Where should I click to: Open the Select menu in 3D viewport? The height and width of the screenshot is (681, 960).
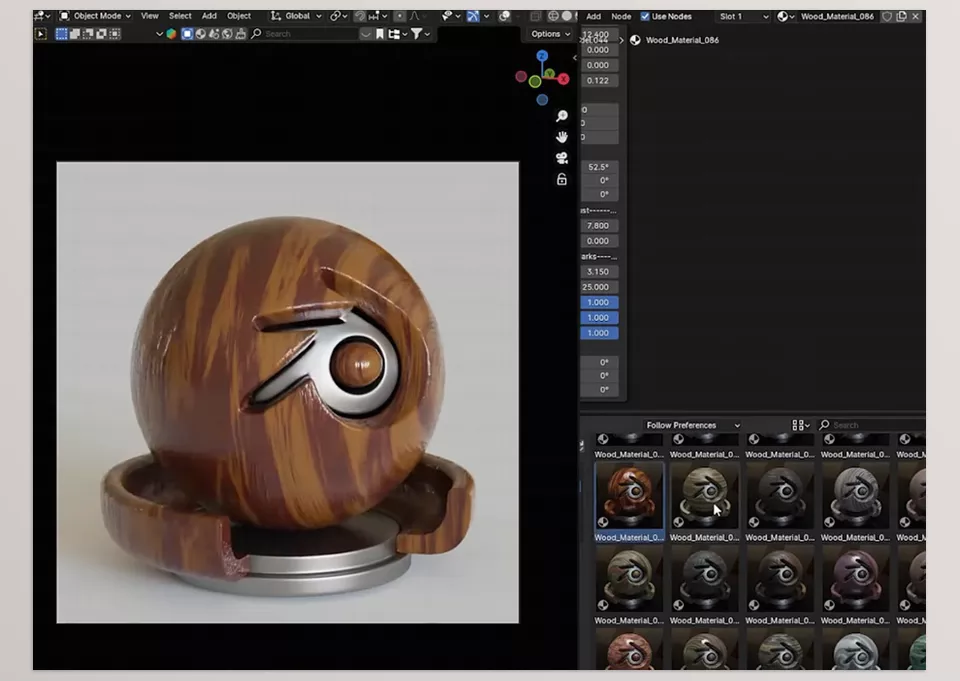[180, 16]
